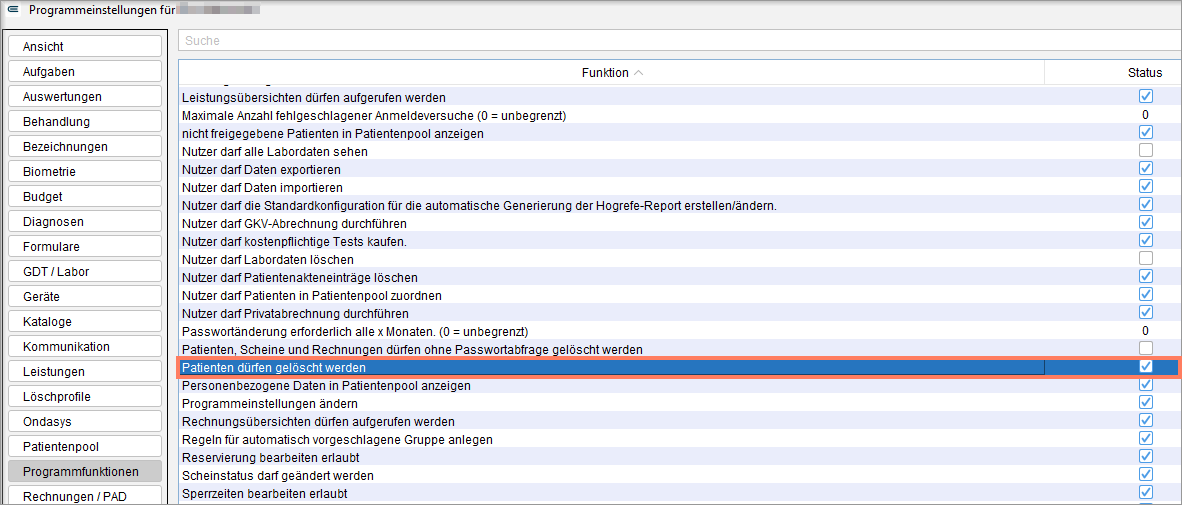Viewport: 1182px width, 505px height.
Task: Uncheck Patienten dürfen gelöscht werden
Action: point(1146,366)
